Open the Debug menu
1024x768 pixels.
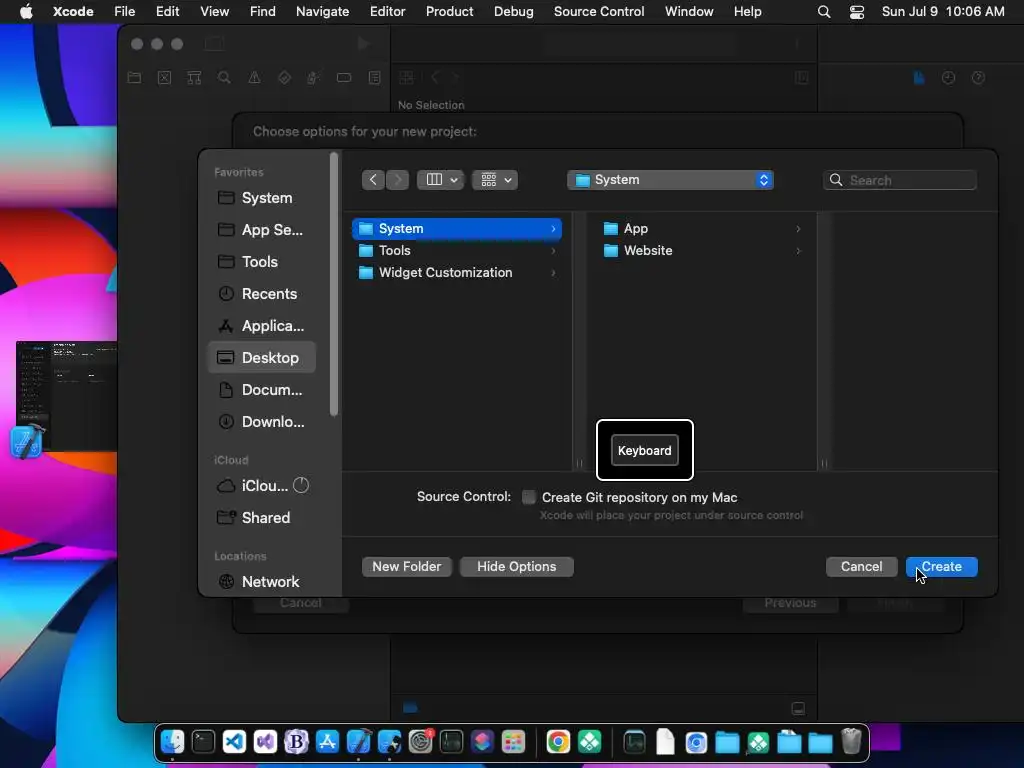[x=513, y=12]
